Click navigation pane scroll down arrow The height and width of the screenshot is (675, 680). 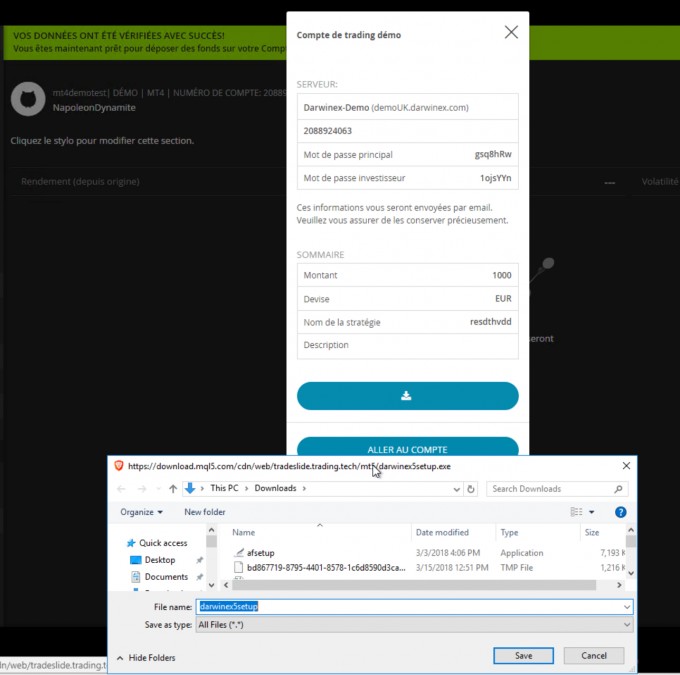point(211,585)
